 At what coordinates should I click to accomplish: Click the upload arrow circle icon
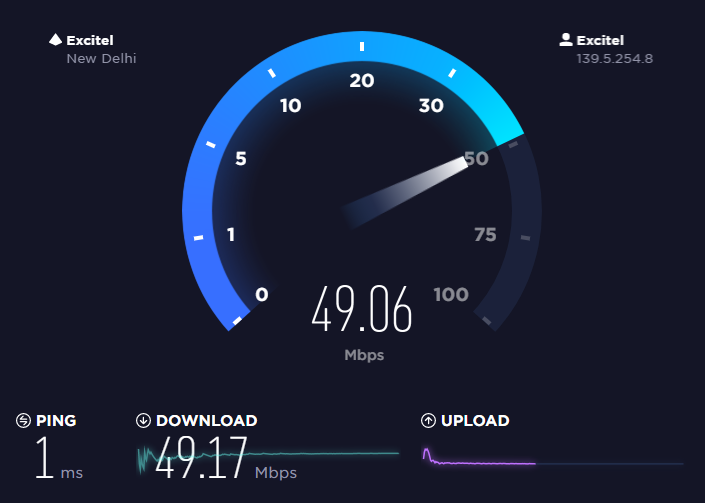pyautogui.click(x=428, y=421)
